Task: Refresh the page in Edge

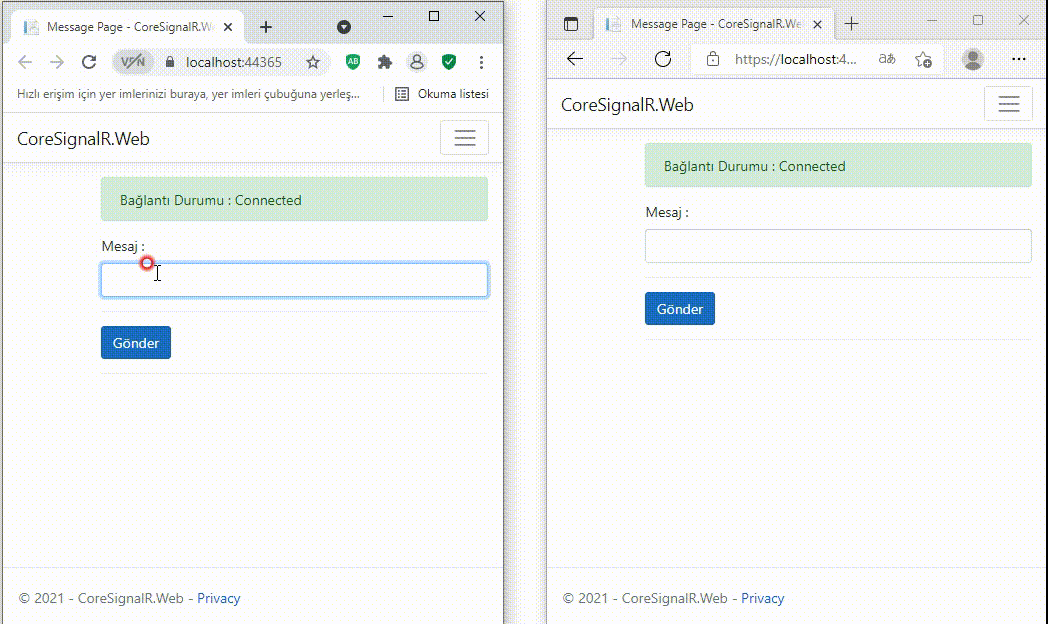Action: pyautogui.click(x=663, y=59)
